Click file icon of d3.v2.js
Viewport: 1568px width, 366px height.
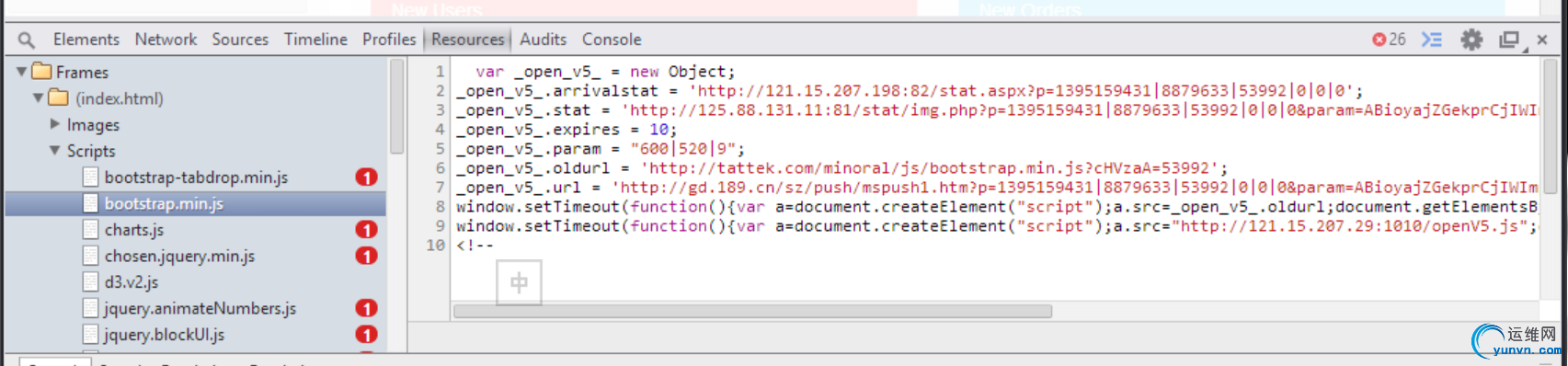[90, 282]
